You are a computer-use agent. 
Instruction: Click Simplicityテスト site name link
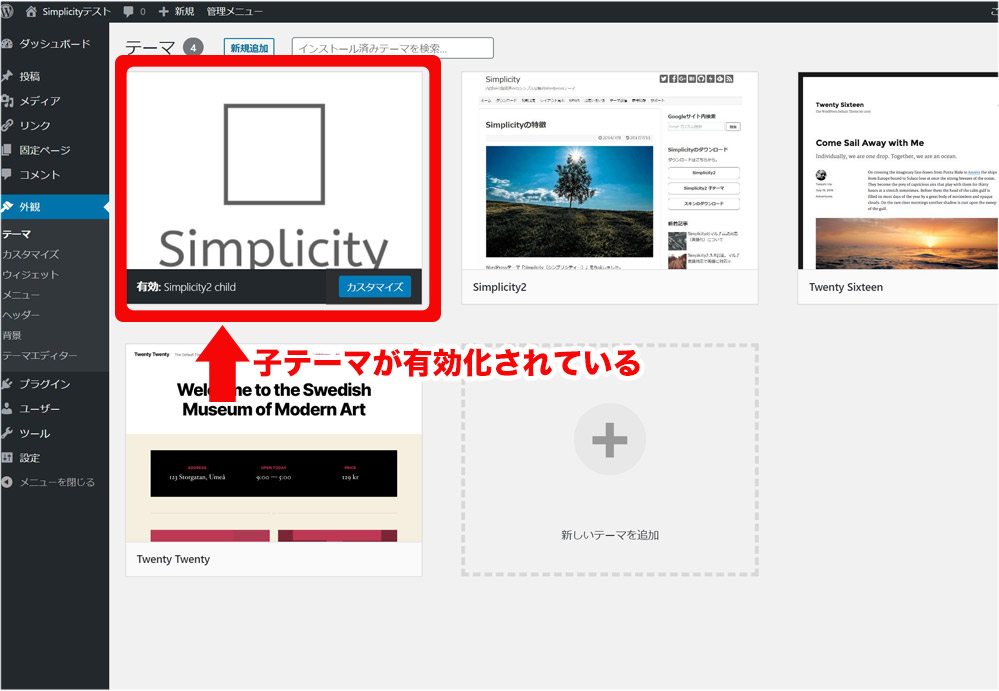tap(76, 11)
